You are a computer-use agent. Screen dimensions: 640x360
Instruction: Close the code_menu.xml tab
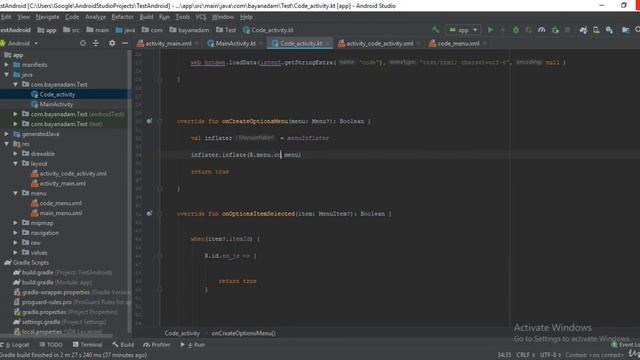point(485,43)
